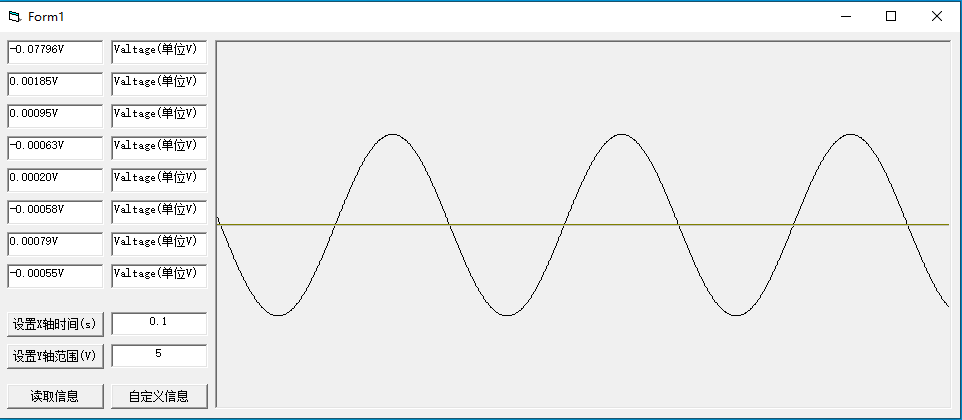
Task: Select the 0.00020V voltage reading field
Action: tap(55, 179)
